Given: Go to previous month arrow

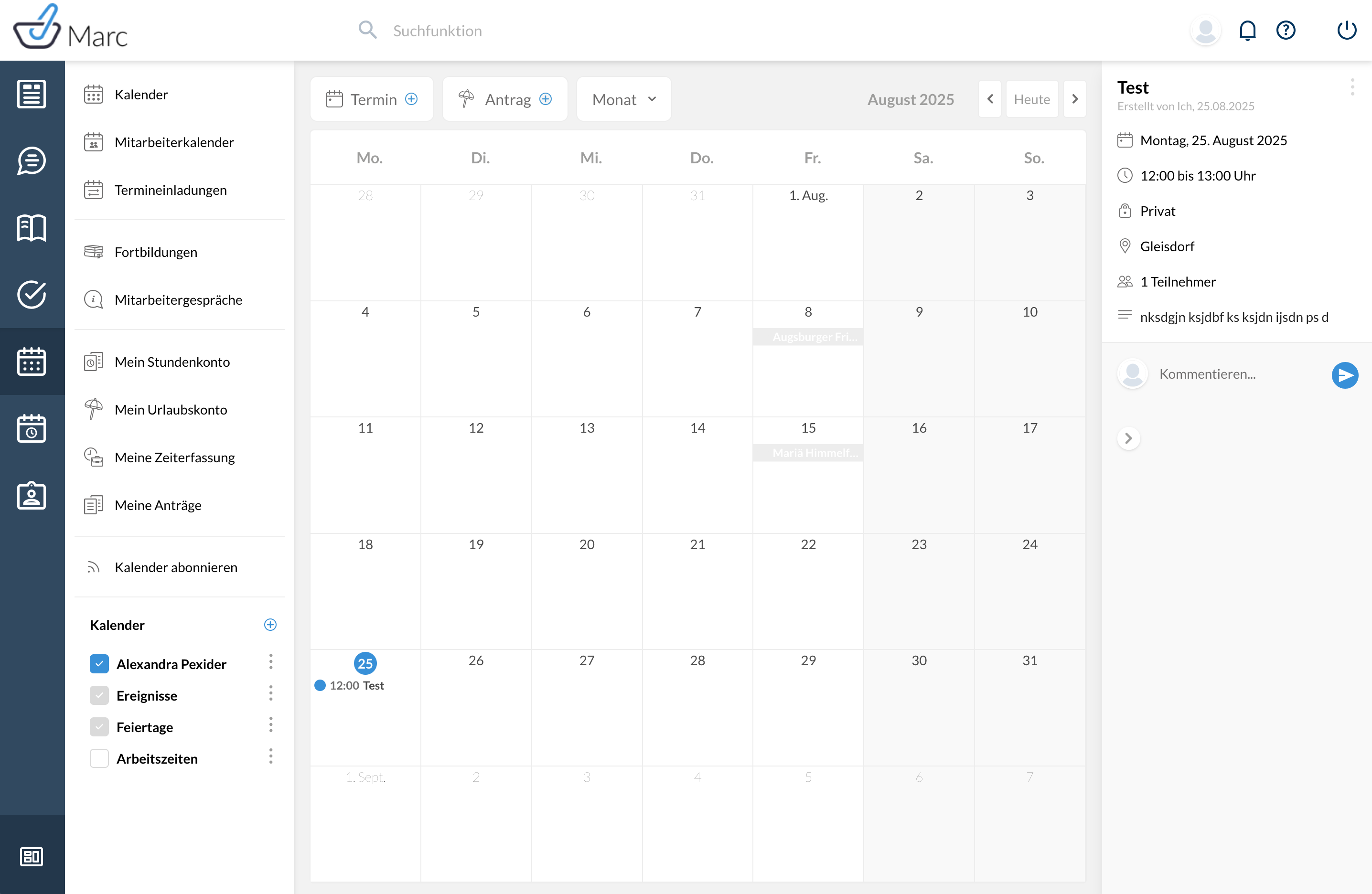Looking at the screenshot, I should [990, 99].
